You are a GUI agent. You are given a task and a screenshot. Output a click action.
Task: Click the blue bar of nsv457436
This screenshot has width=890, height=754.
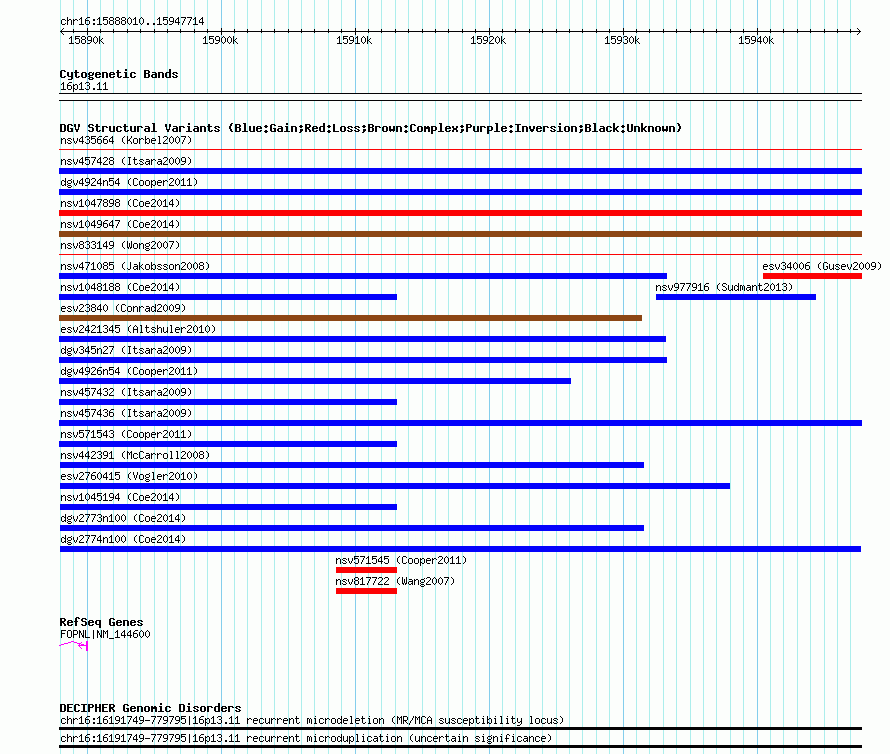coord(460,423)
